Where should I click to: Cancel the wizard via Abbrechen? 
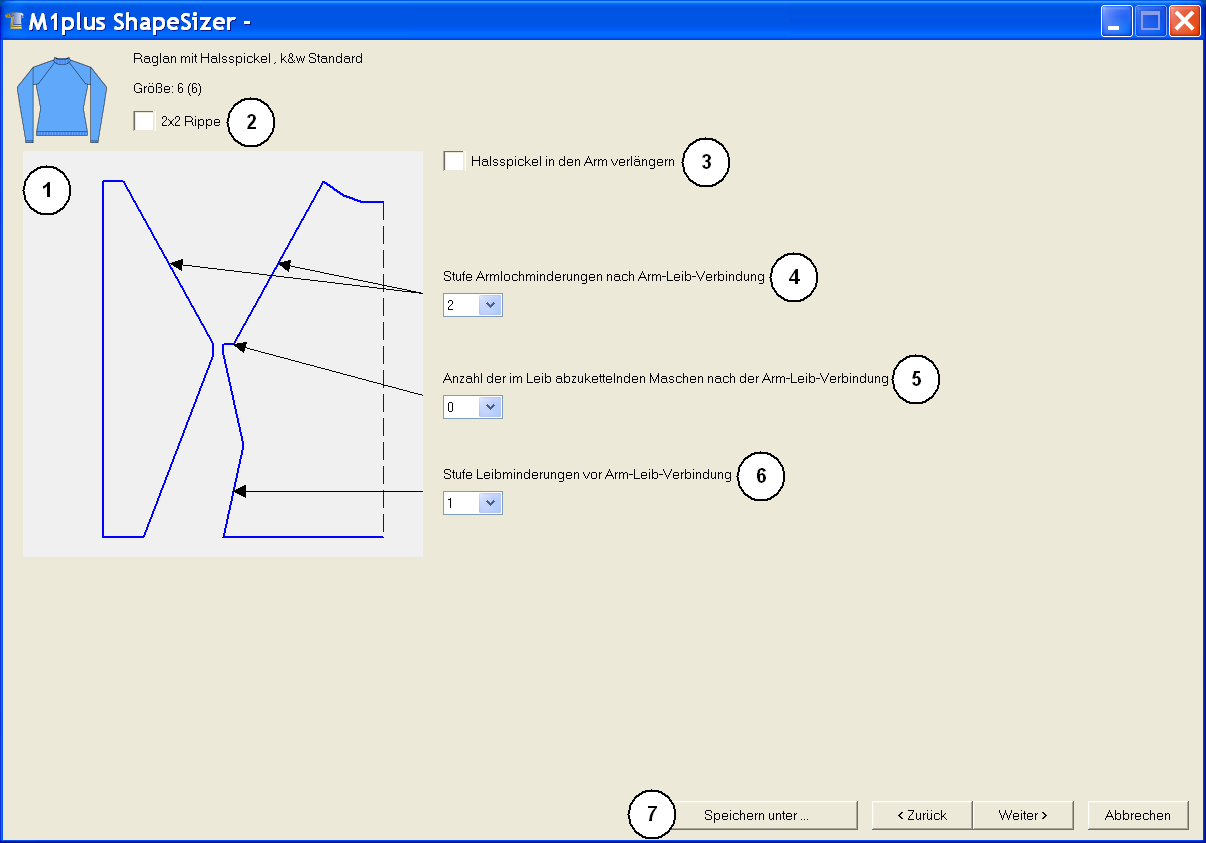click(x=1137, y=815)
